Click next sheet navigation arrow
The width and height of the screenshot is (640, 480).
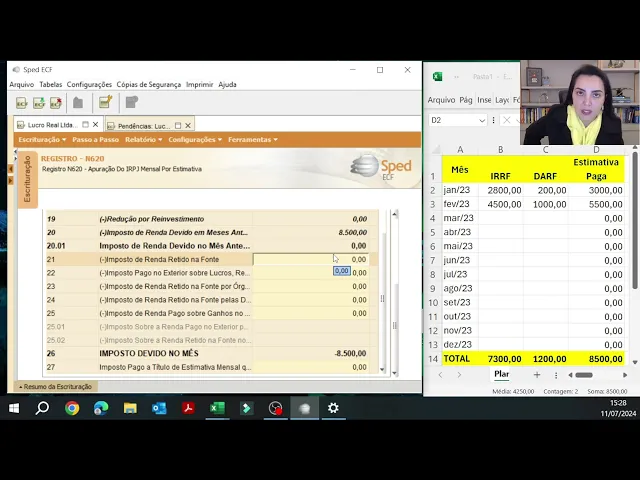(x=459, y=375)
